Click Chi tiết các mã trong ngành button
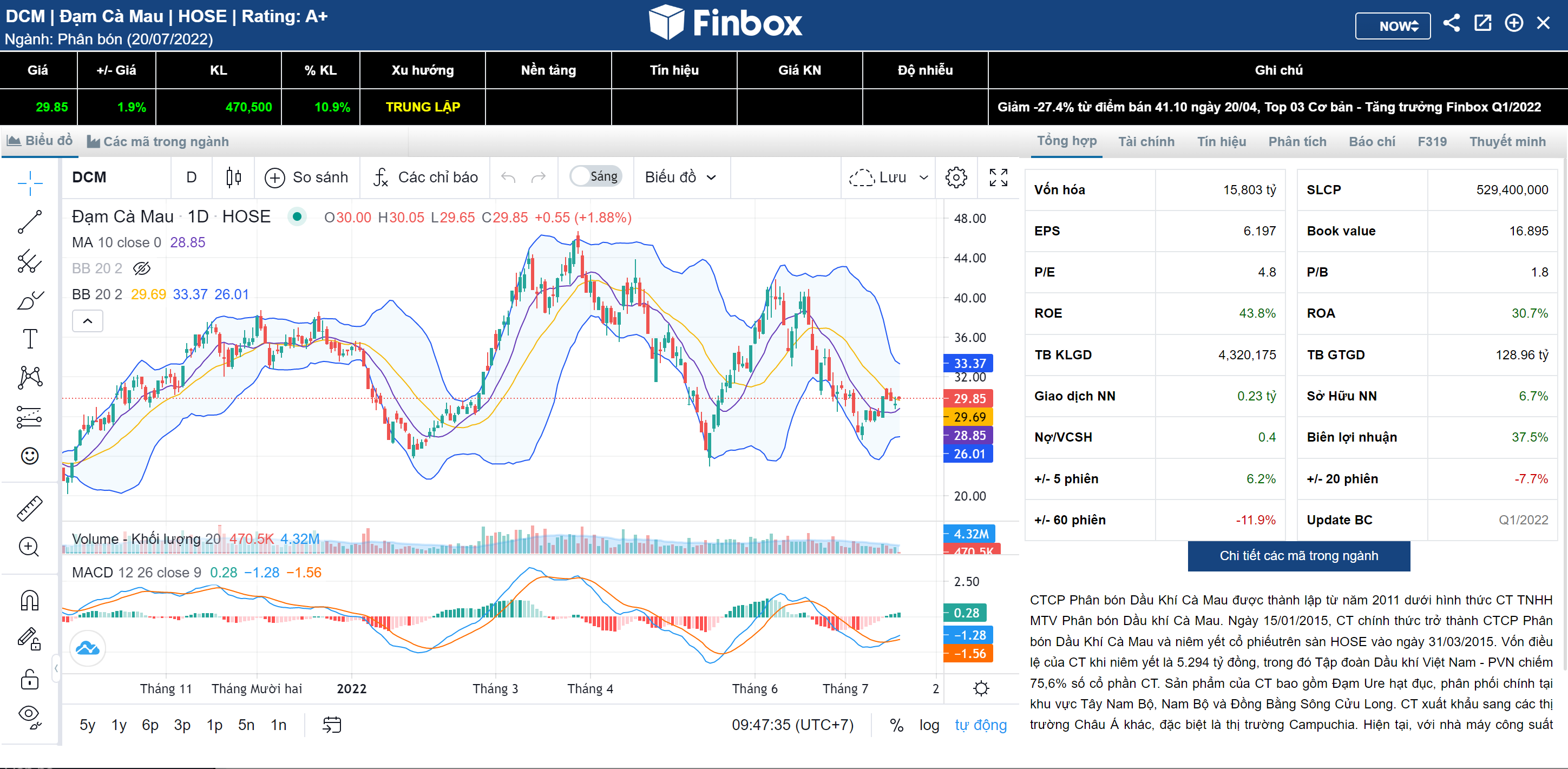 pyautogui.click(x=1298, y=555)
